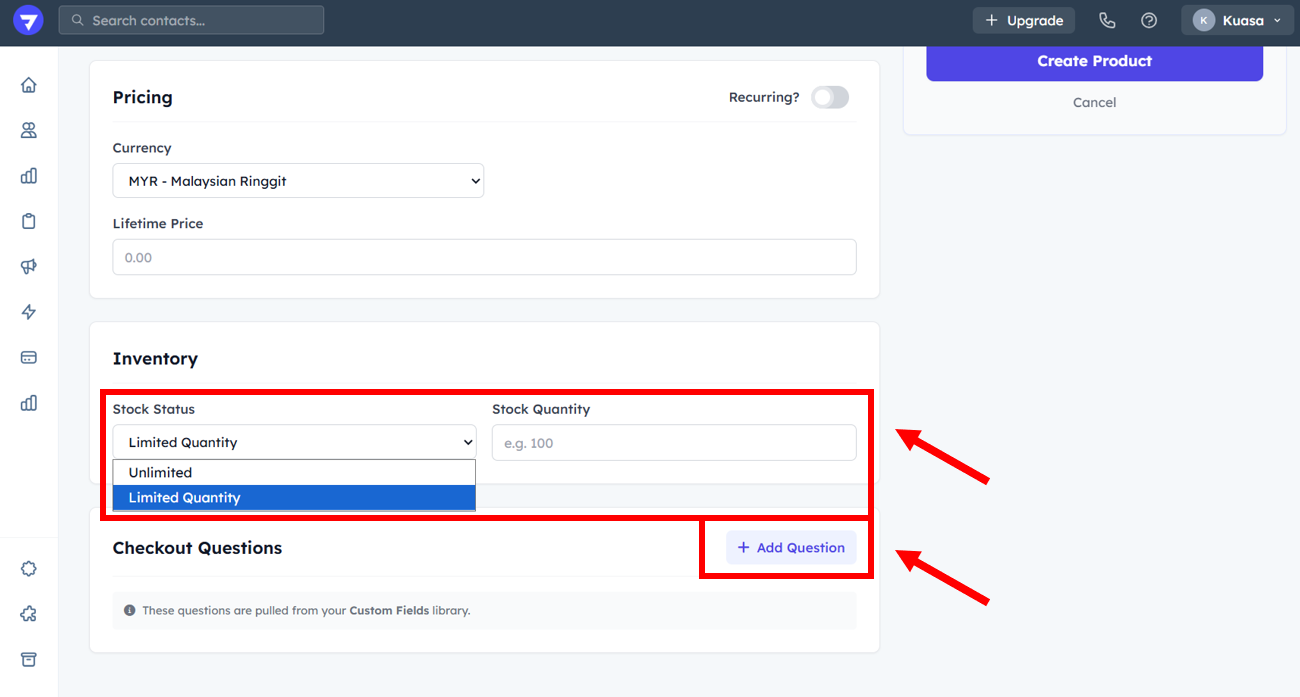Click the home icon in the sidebar

[x=29, y=85]
